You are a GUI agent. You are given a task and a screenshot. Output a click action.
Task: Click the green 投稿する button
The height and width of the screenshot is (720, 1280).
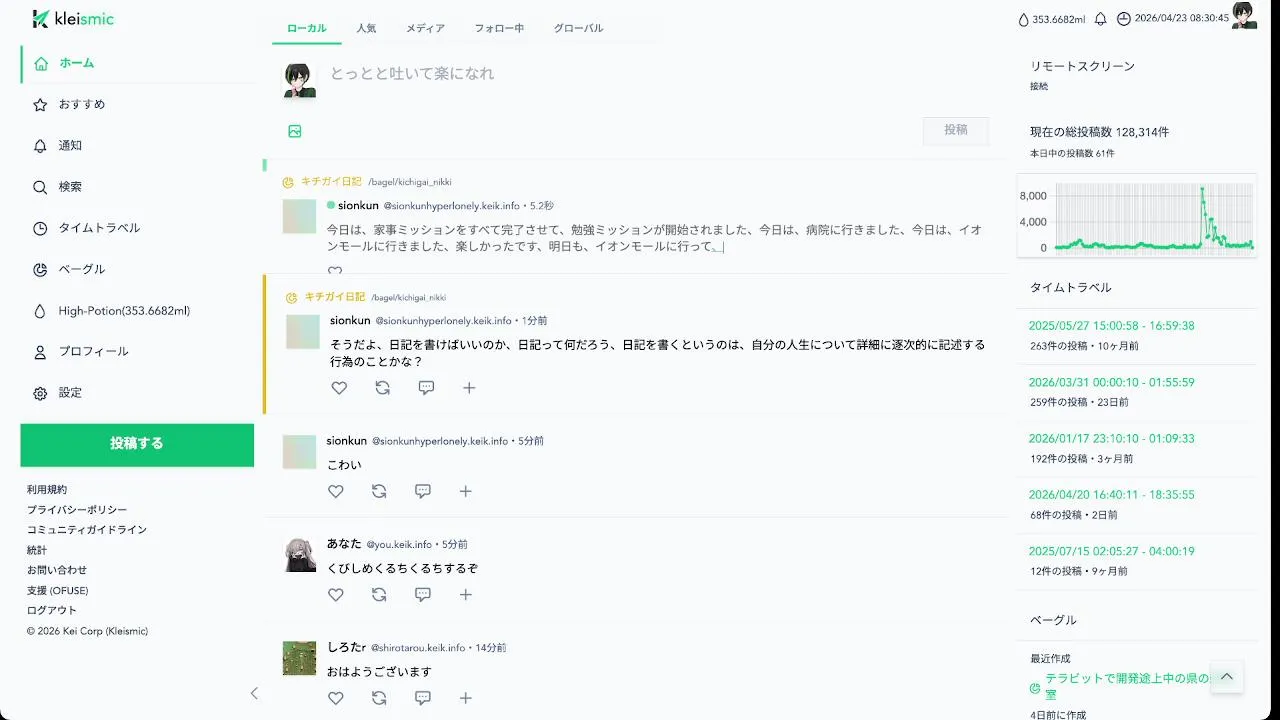pyautogui.click(x=137, y=445)
